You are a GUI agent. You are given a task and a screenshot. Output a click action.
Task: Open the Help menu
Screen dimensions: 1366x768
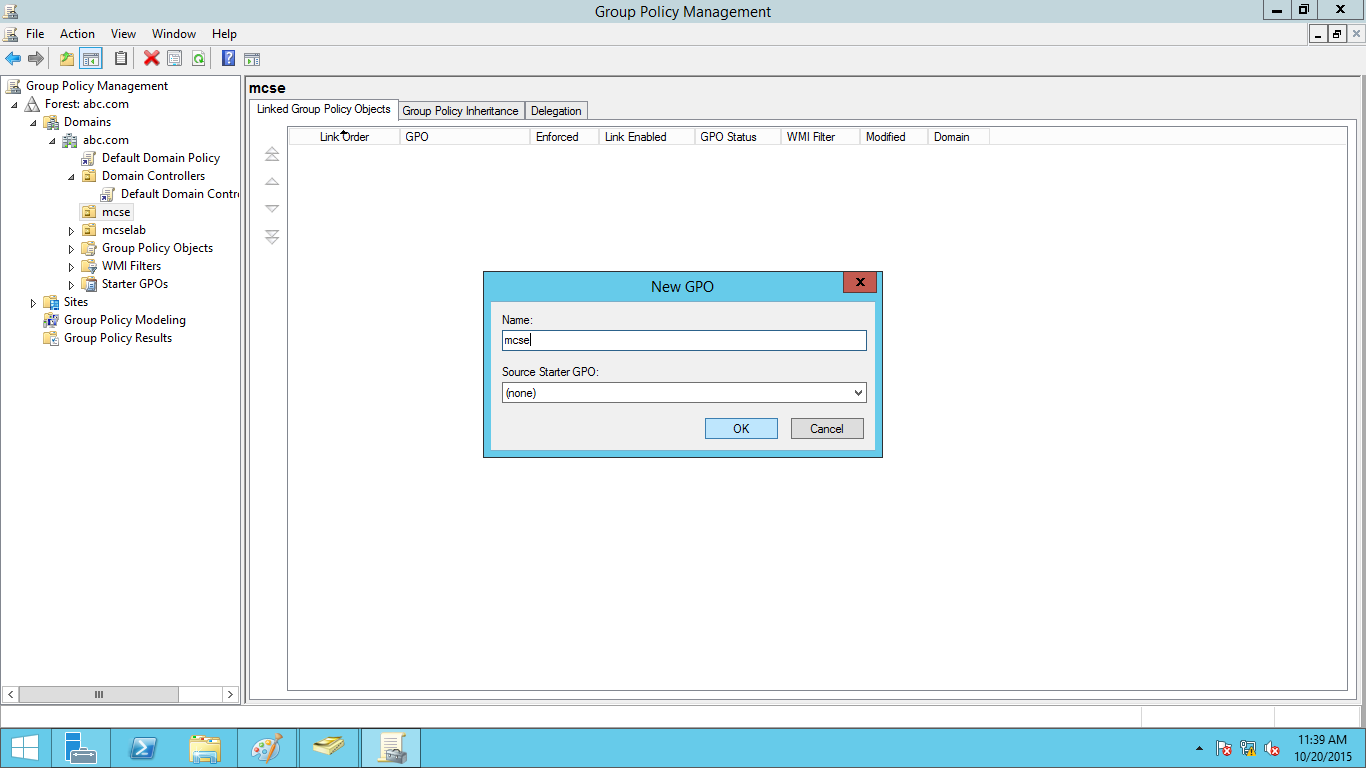(224, 34)
